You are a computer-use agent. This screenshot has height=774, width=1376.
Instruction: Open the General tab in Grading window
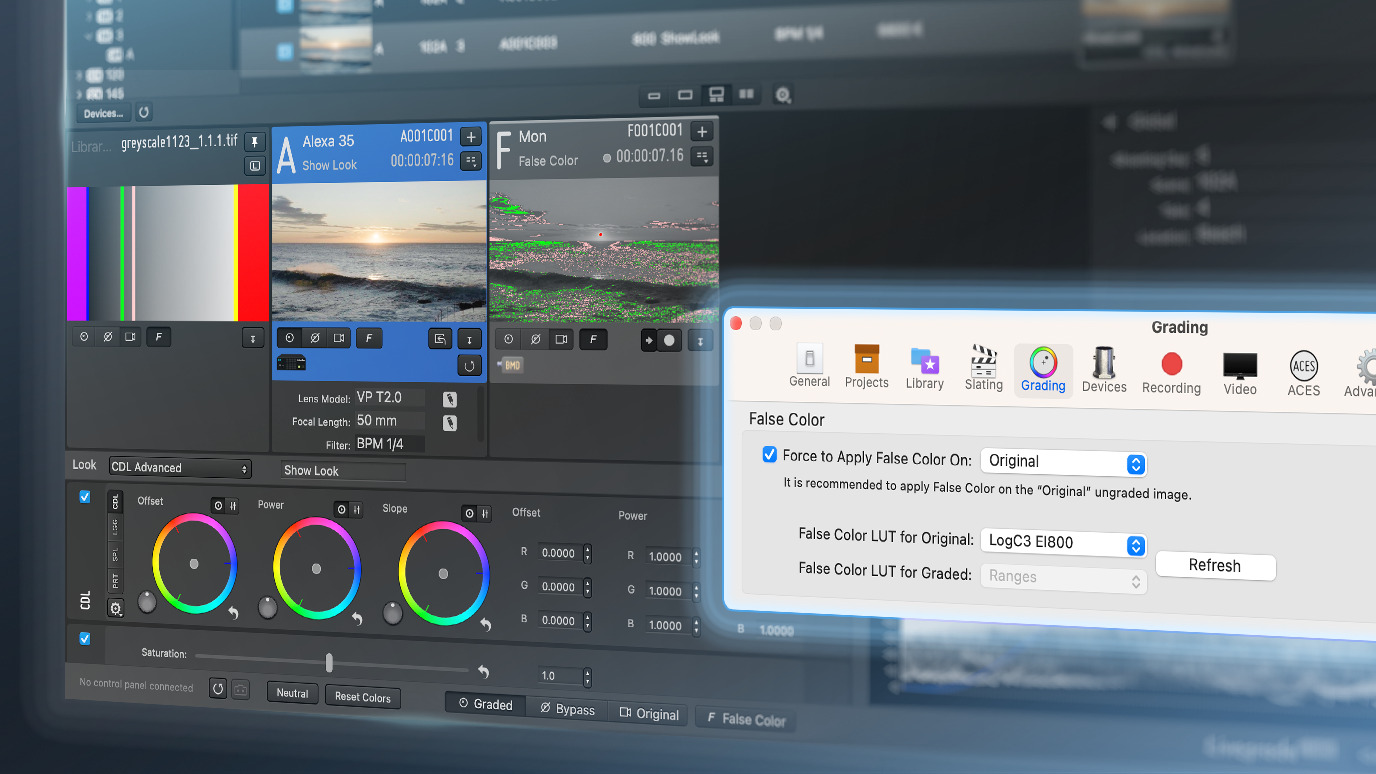(809, 366)
